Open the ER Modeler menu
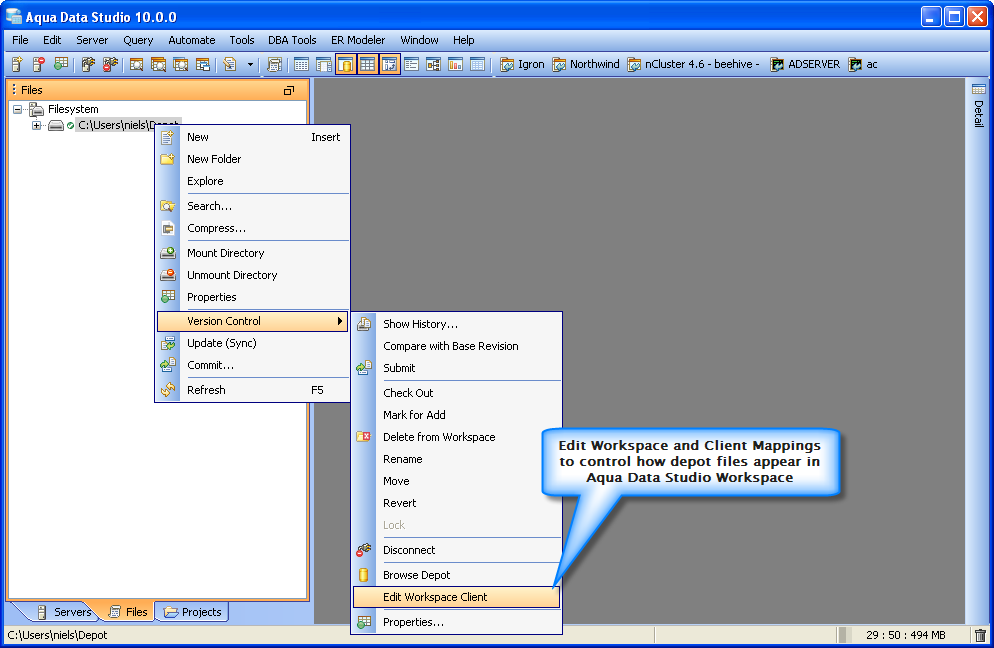 coord(358,40)
